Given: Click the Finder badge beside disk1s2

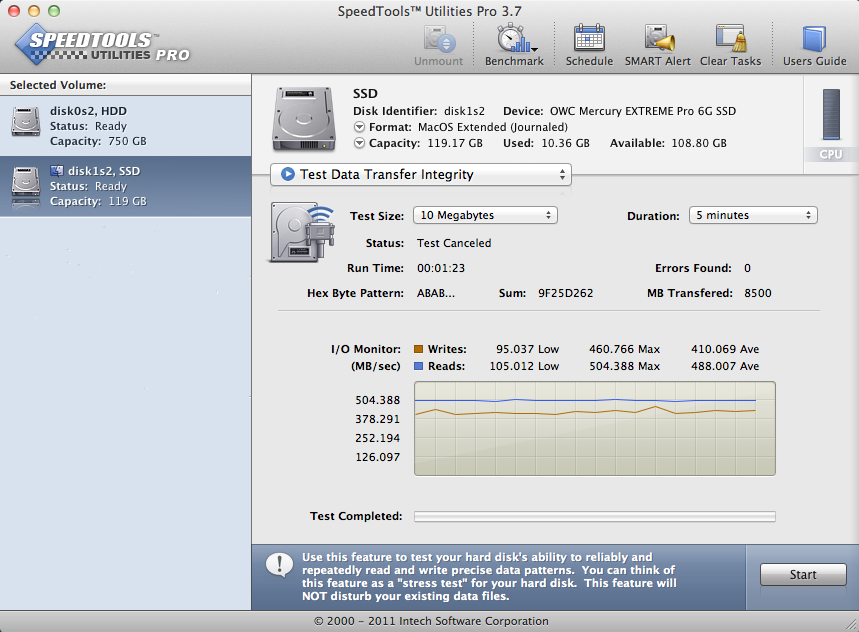Looking at the screenshot, I should 56,170.
